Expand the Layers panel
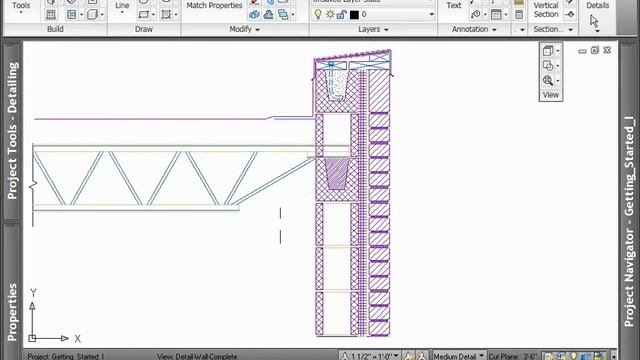The height and width of the screenshot is (360, 640). (x=373, y=29)
